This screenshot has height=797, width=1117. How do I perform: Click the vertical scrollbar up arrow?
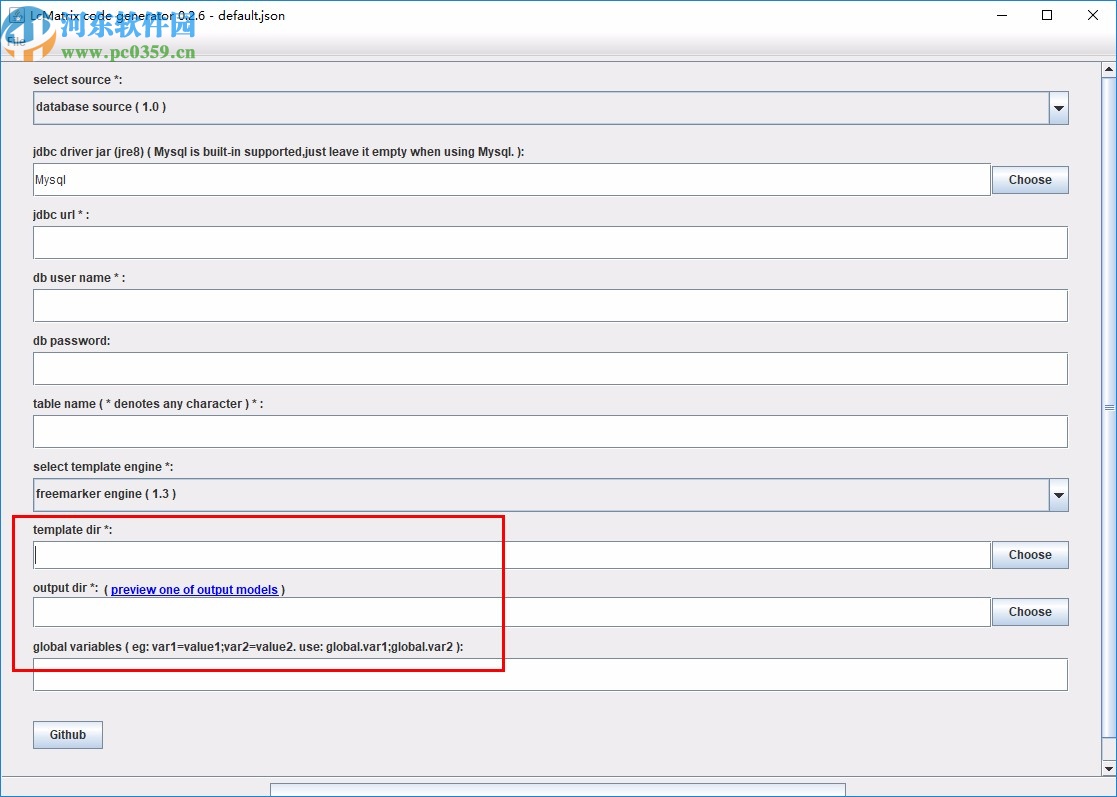(1108, 70)
